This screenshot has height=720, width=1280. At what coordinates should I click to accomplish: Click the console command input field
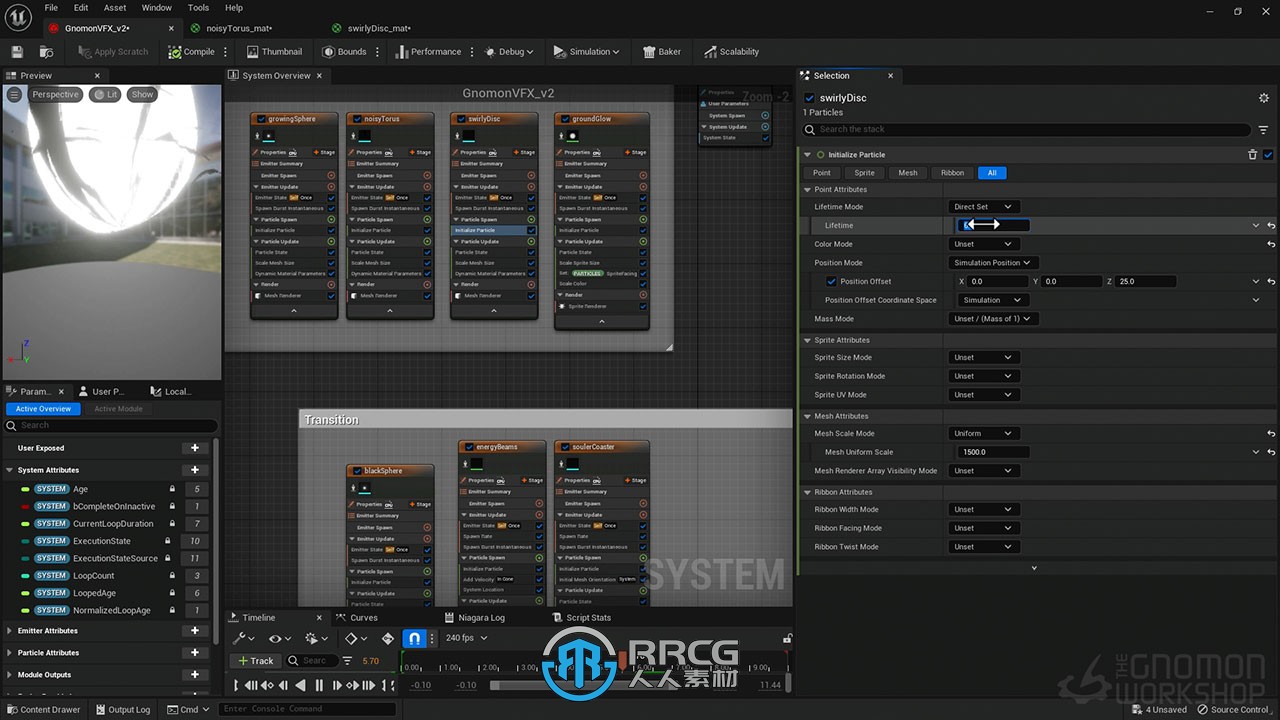pos(308,710)
